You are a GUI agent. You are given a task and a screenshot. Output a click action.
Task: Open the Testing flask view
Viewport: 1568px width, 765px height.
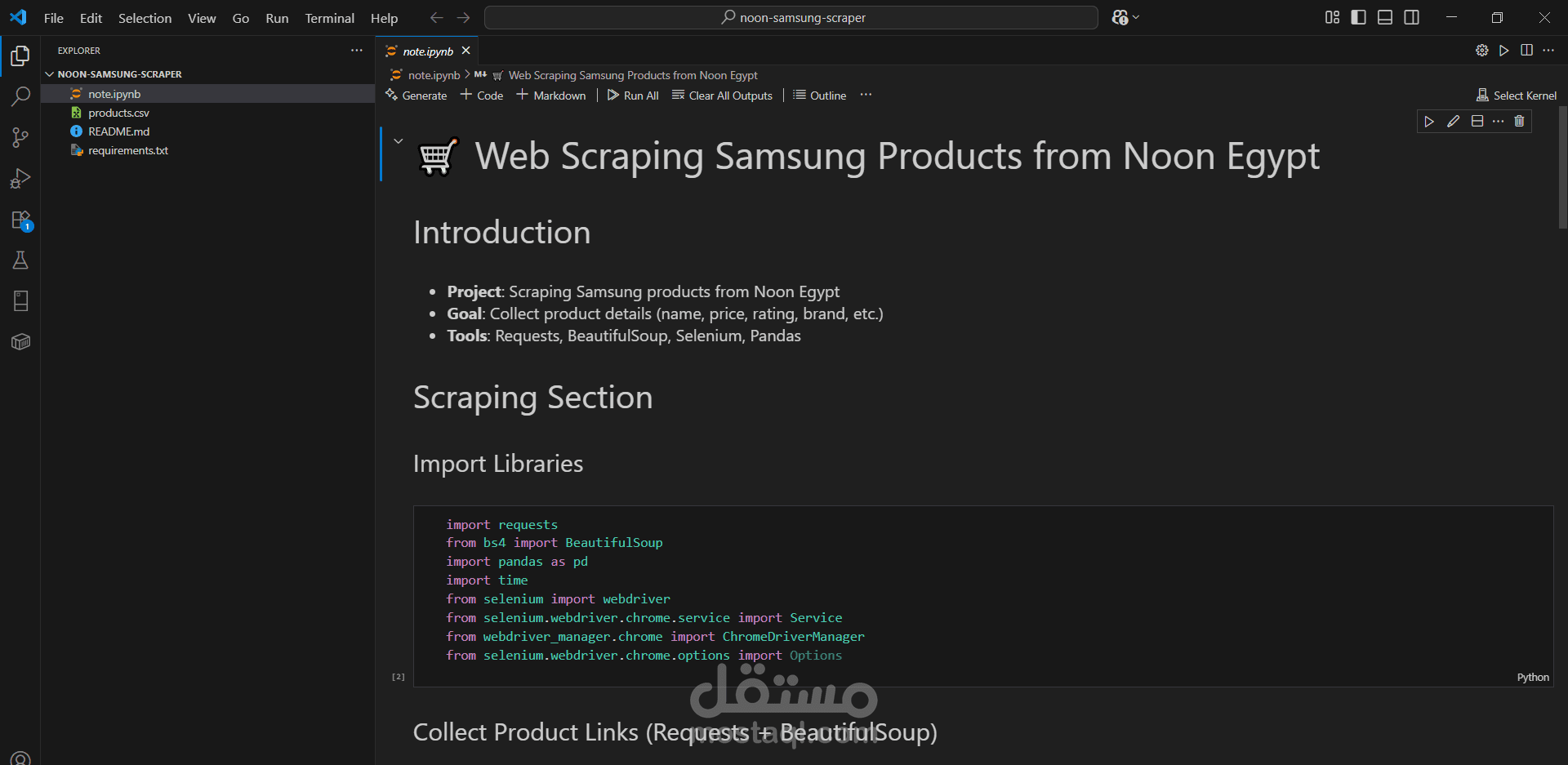click(20, 260)
